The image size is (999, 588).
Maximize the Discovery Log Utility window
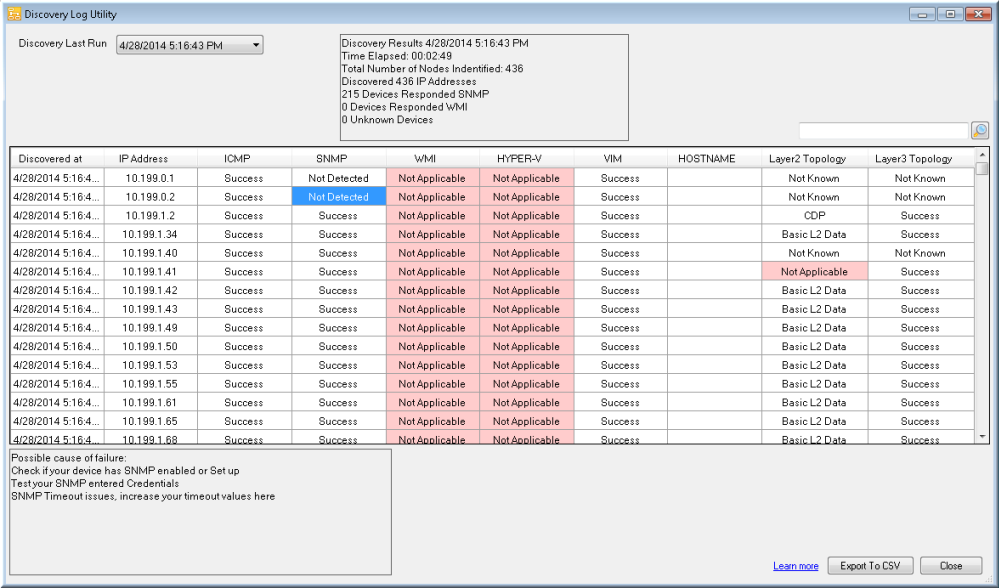(950, 14)
